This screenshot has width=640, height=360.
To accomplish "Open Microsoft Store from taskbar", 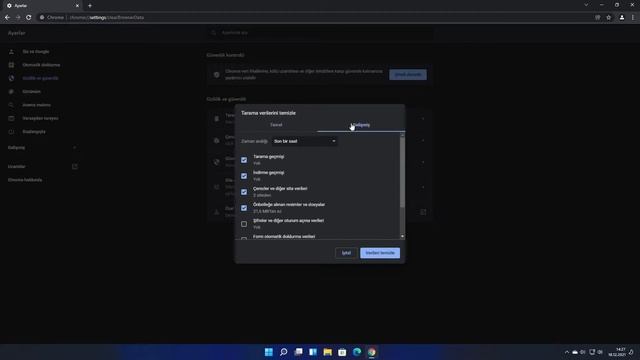I will pos(342,352).
